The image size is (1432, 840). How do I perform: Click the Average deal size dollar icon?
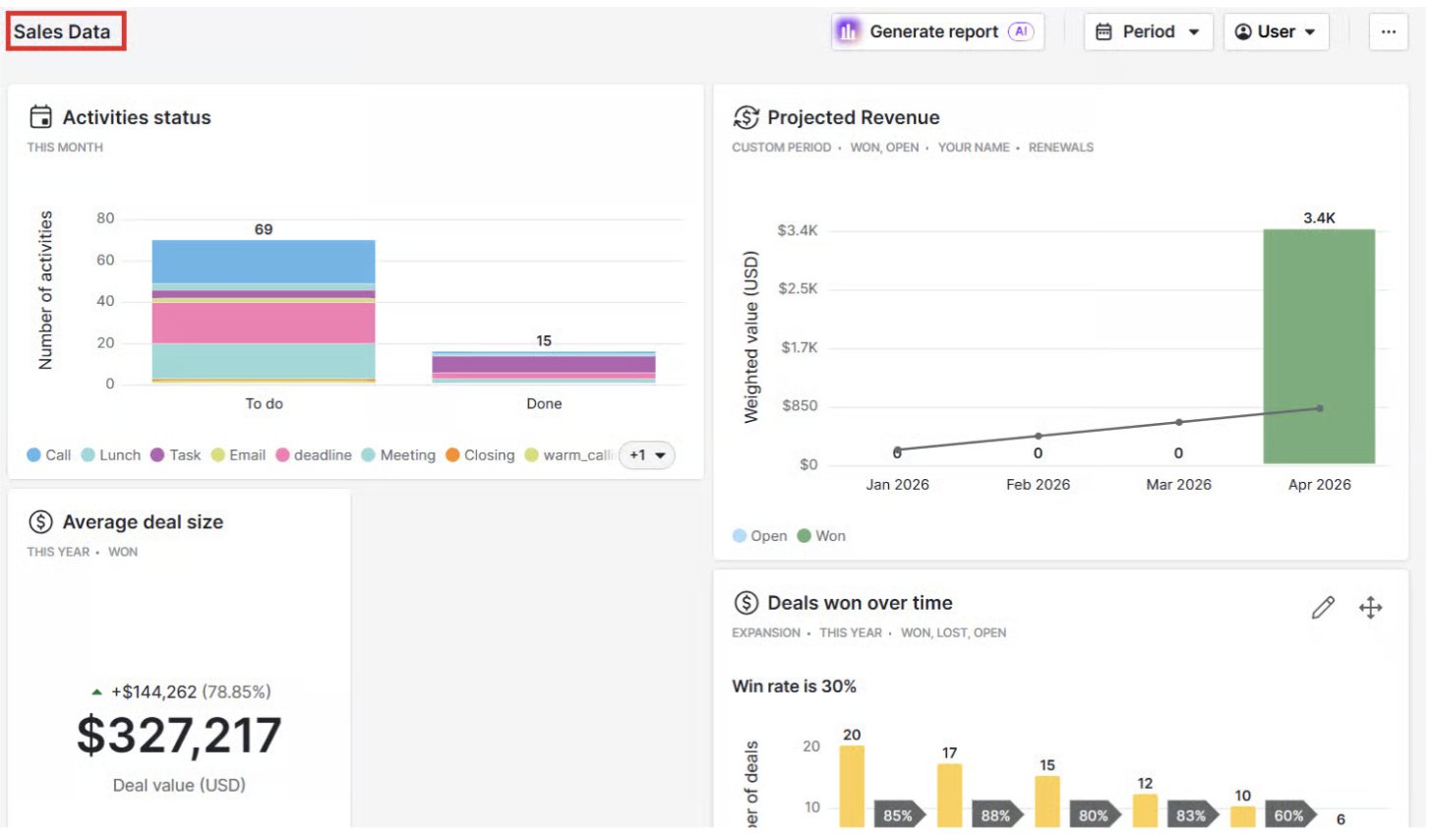[x=40, y=522]
